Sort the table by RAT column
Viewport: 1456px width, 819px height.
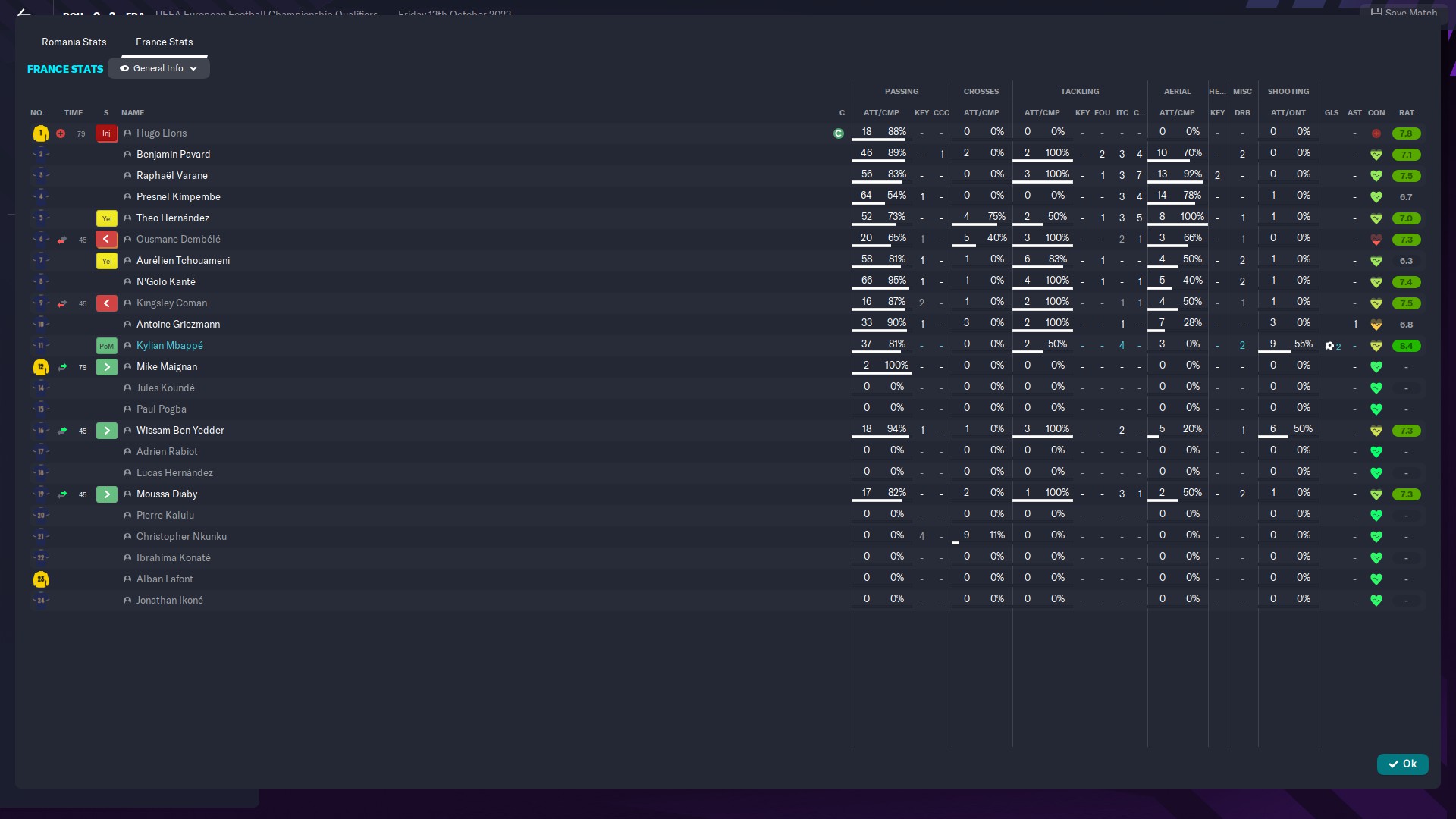click(x=1406, y=112)
